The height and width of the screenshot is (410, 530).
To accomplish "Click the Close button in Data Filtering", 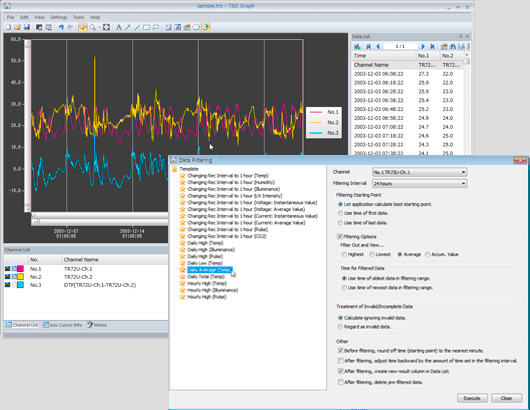I will [506, 398].
